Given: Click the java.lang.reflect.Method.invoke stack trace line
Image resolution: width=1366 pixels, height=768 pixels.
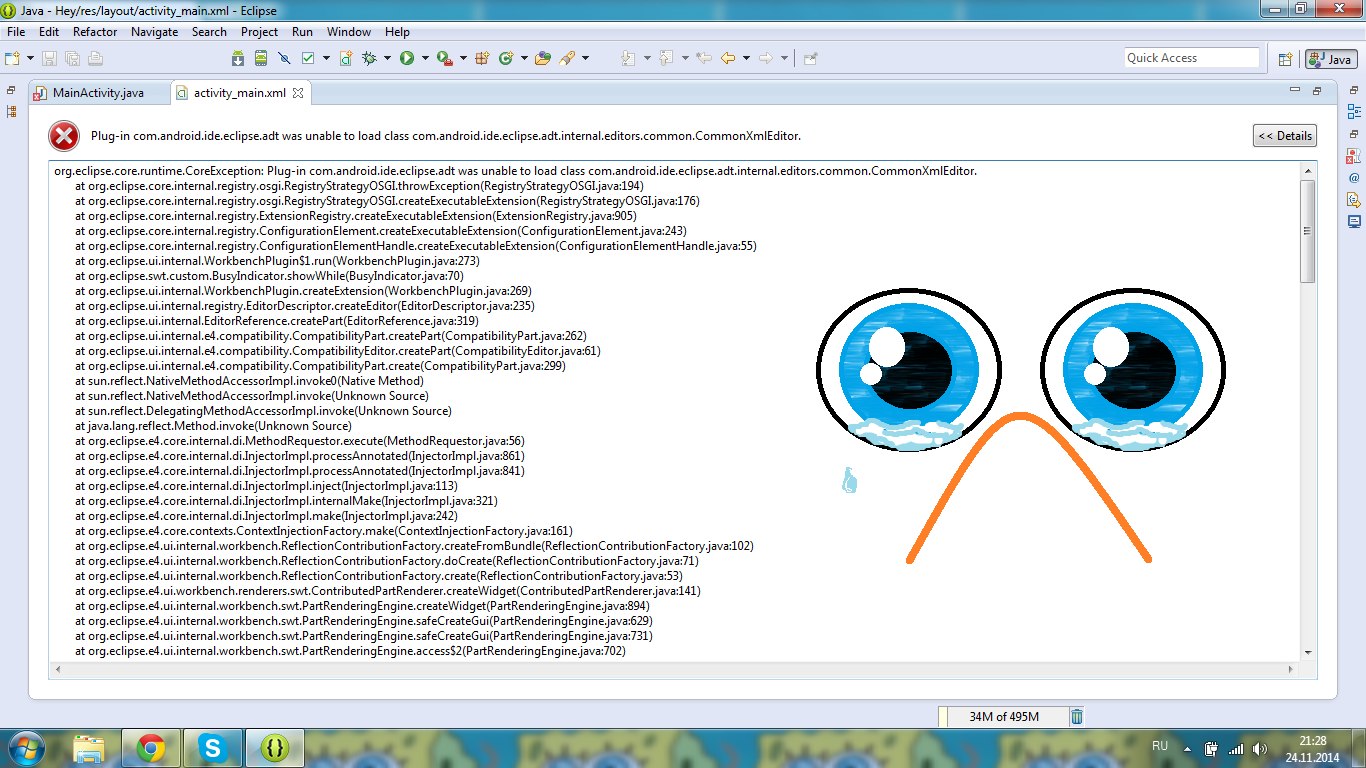Looking at the screenshot, I should click(213, 426).
